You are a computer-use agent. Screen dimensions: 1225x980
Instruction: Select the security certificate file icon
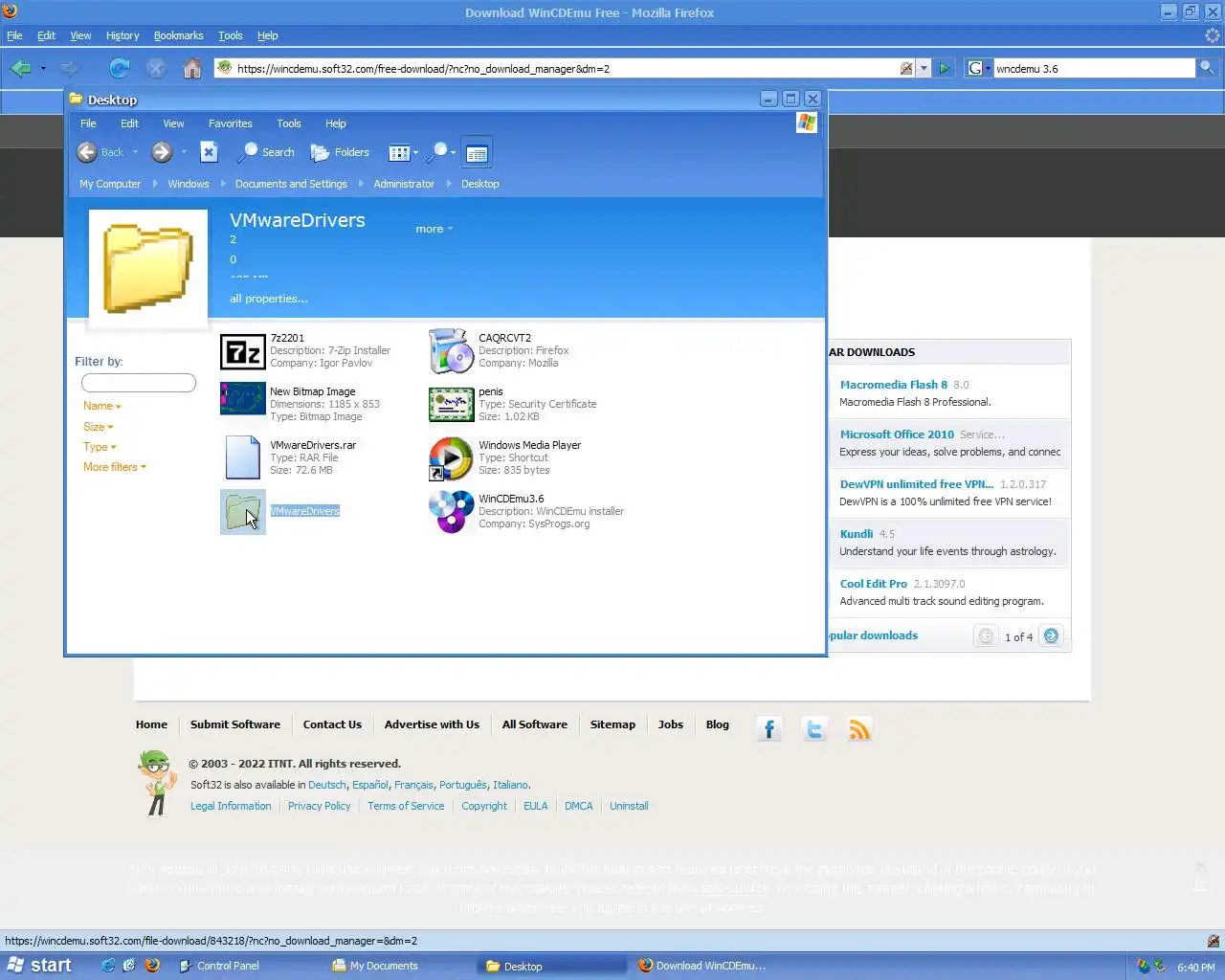tap(452, 405)
